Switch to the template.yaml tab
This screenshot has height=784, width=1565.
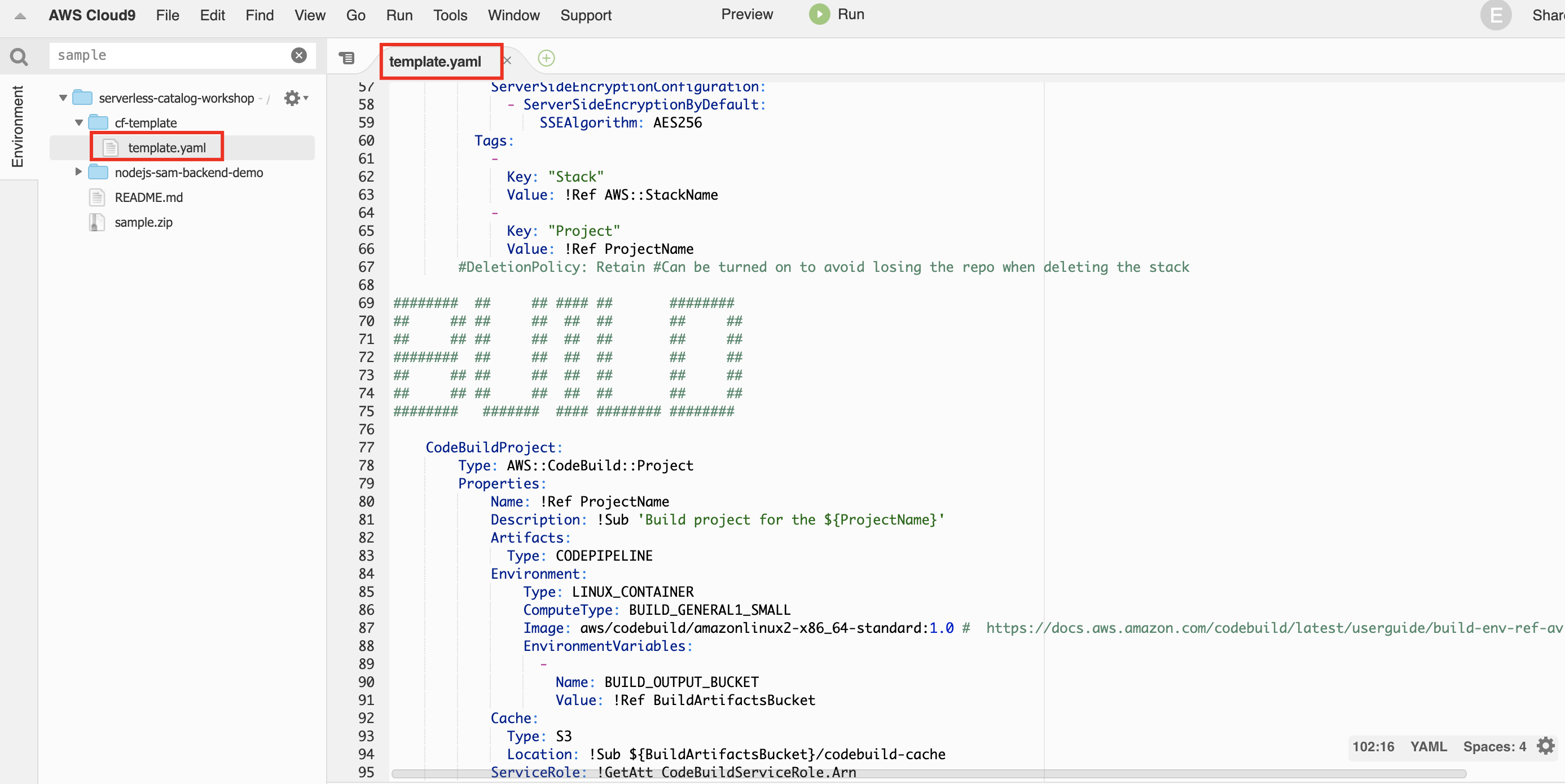coord(435,61)
